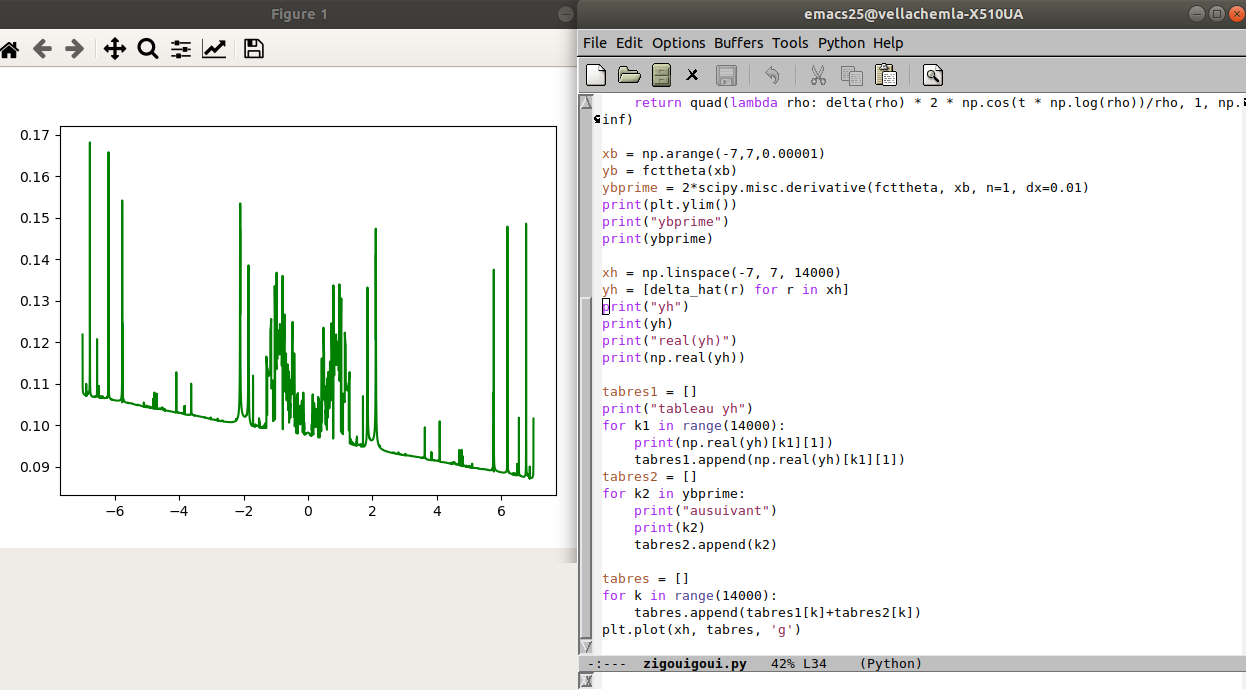The height and width of the screenshot is (690, 1246).
Task: Activate the pan/move axes tool
Action: 114,49
